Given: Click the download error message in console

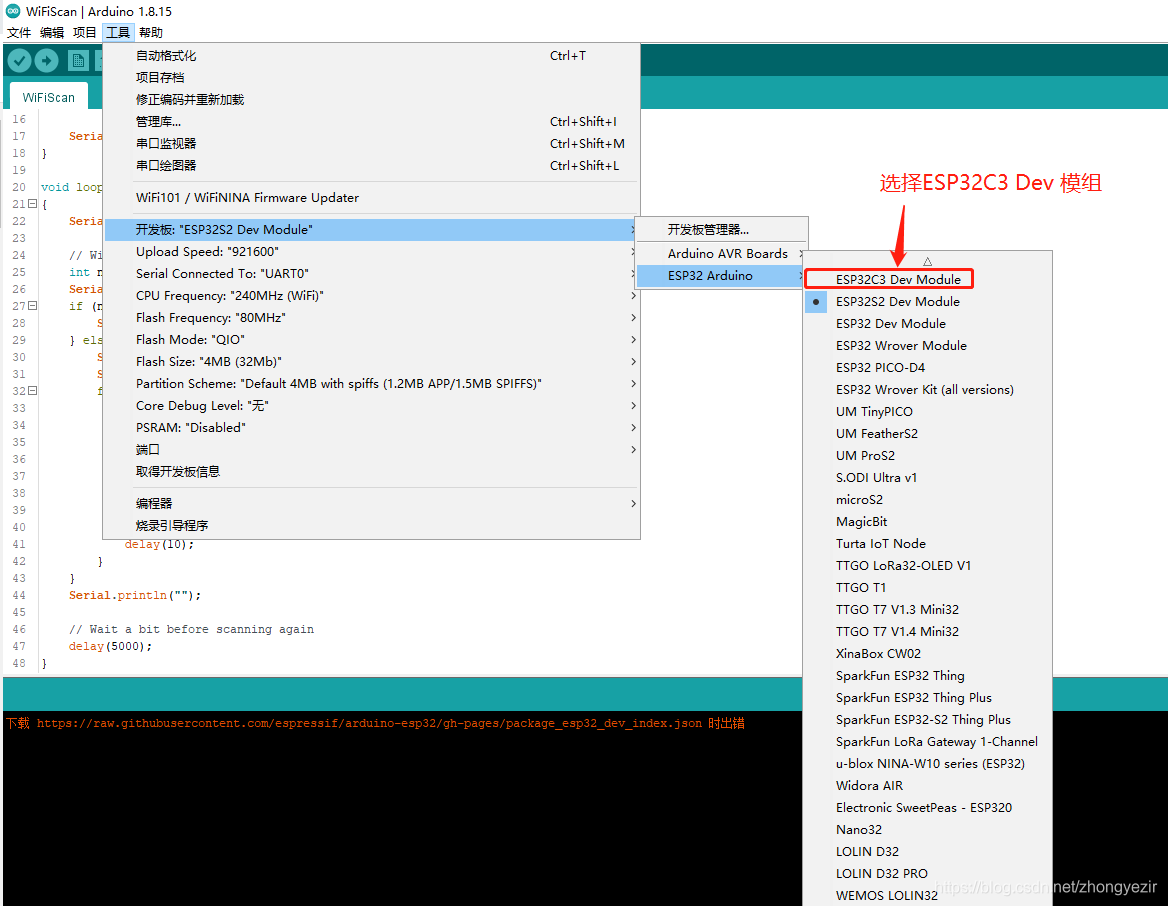Looking at the screenshot, I should point(375,723).
